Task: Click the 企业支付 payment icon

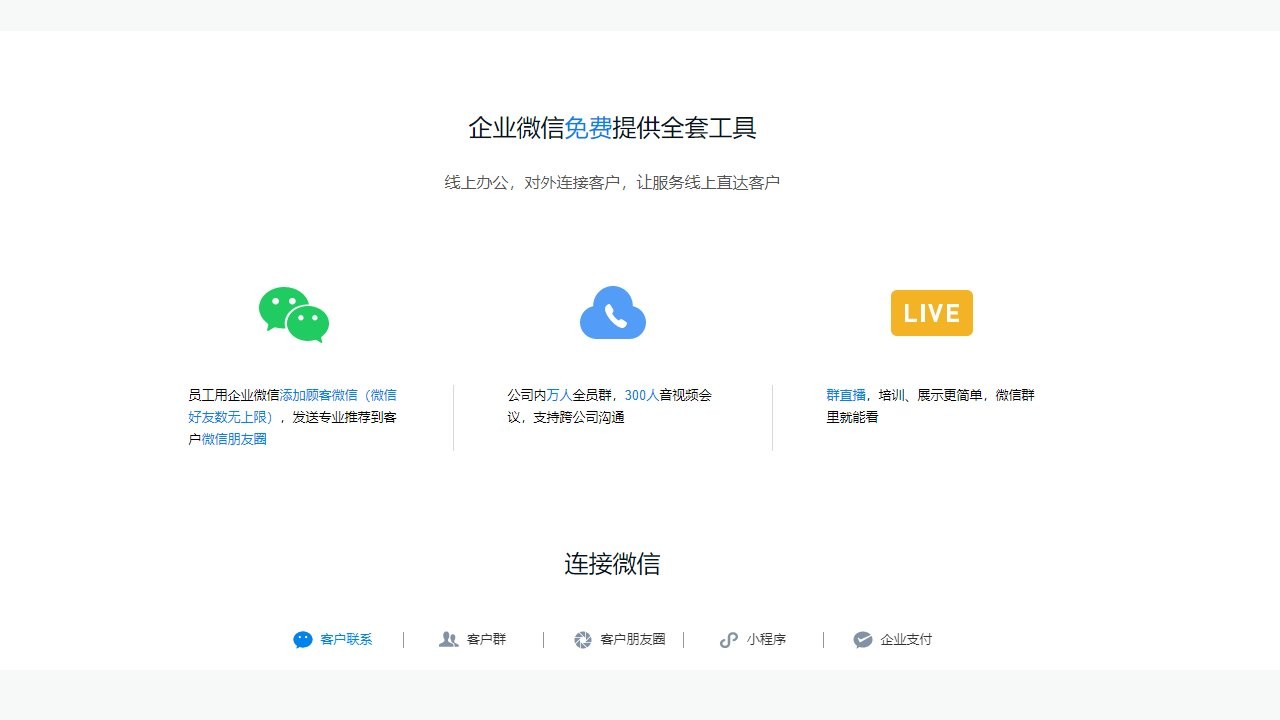Action: pos(862,639)
